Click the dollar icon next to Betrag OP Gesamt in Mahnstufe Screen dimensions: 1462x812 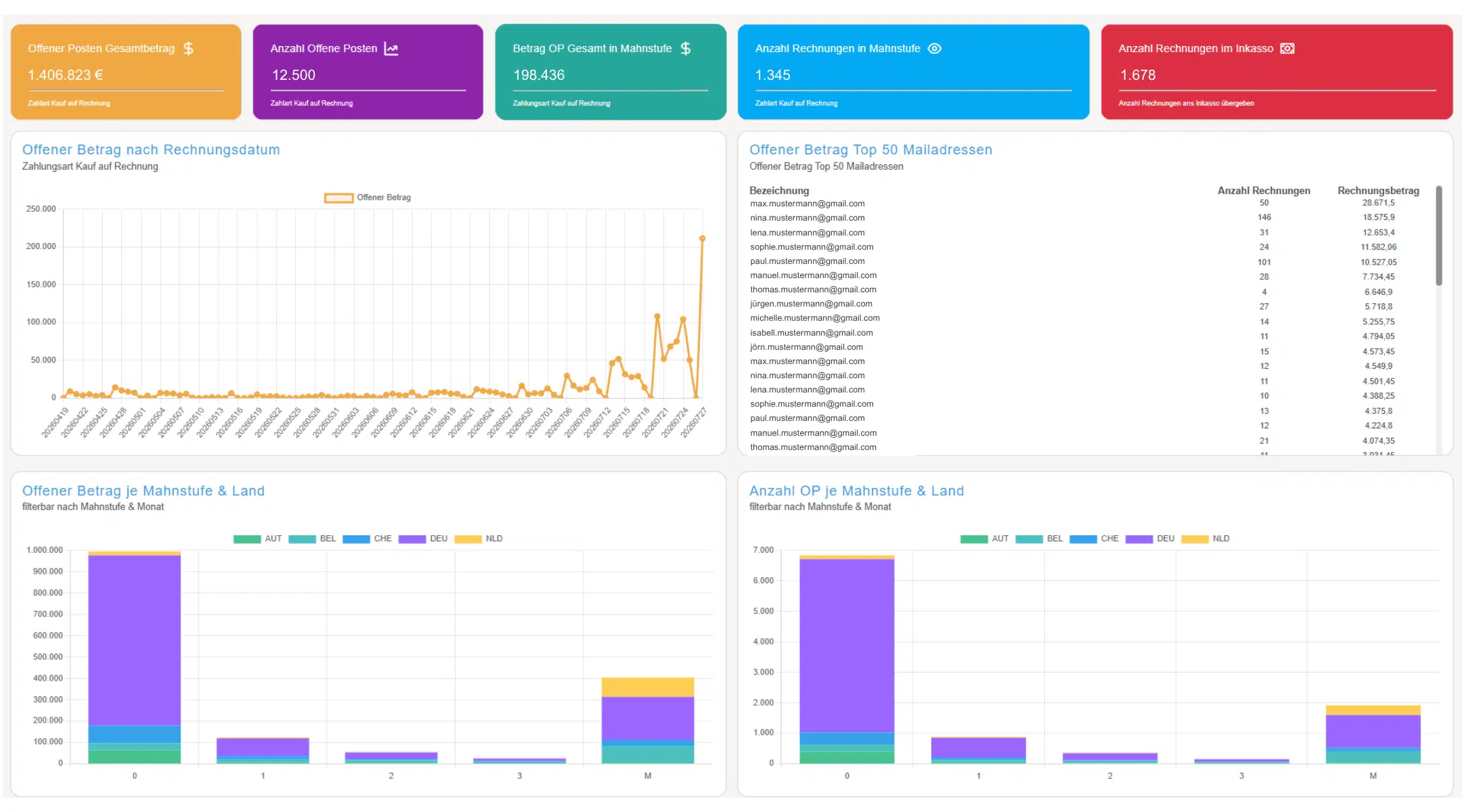(x=686, y=48)
